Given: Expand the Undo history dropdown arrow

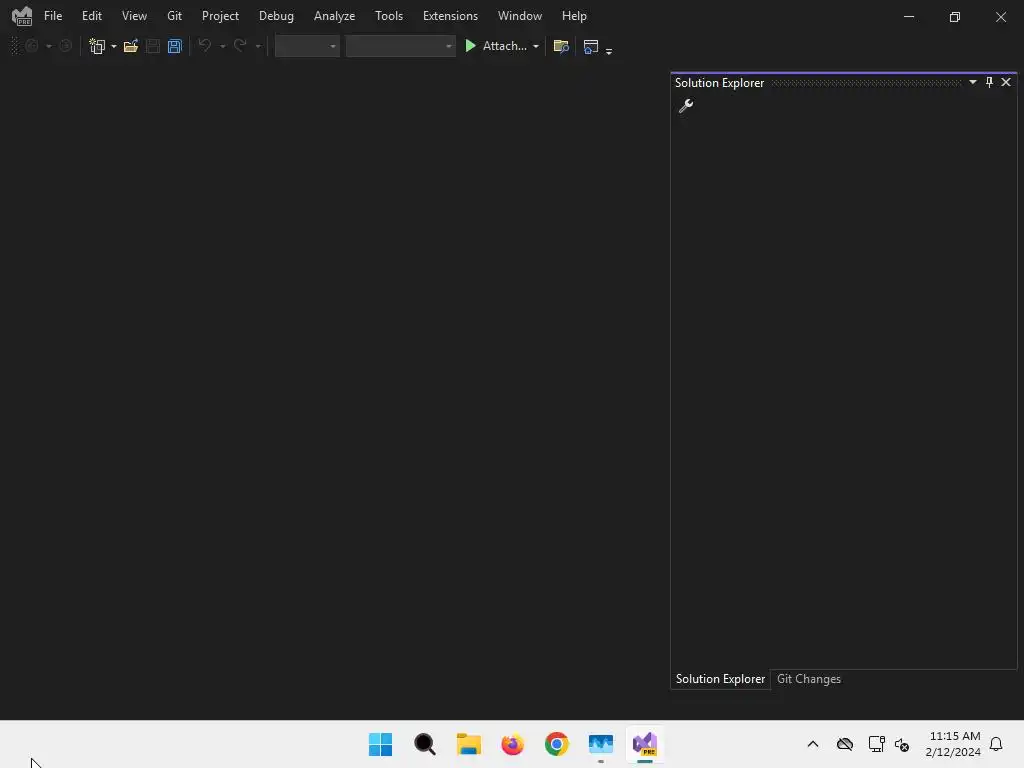Looking at the screenshot, I should 223,46.
